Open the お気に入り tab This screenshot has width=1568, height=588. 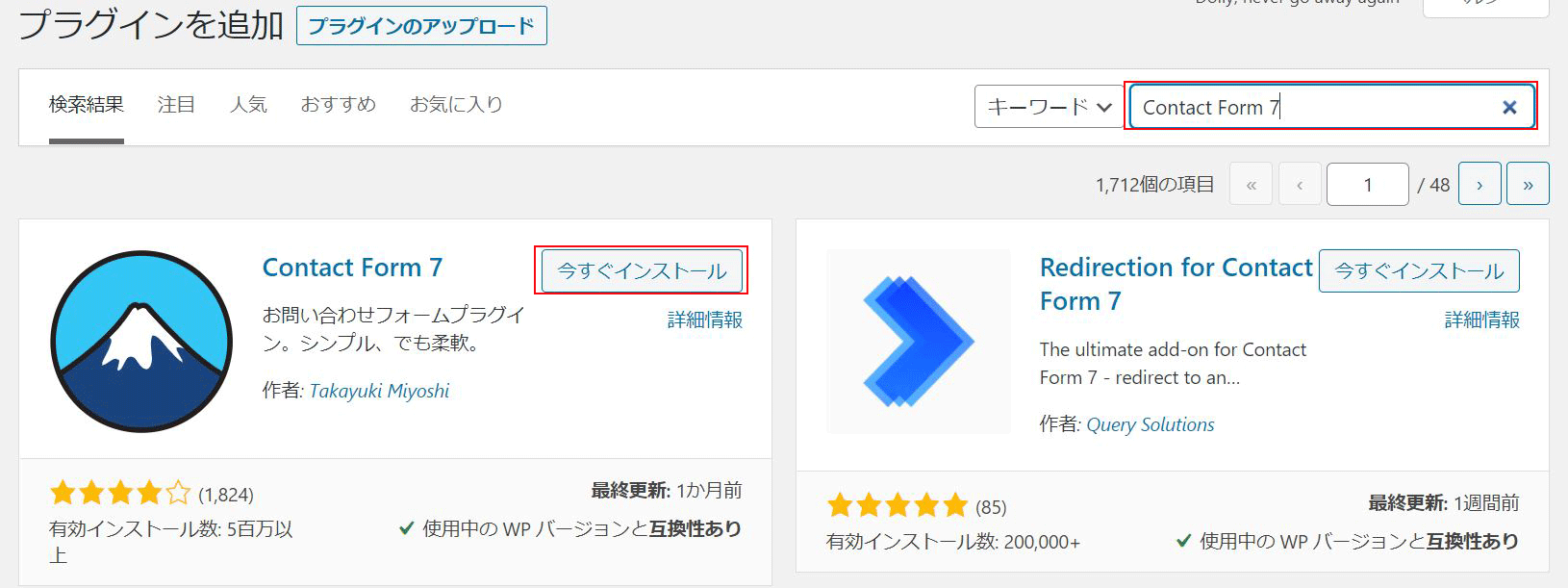pos(456,105)
